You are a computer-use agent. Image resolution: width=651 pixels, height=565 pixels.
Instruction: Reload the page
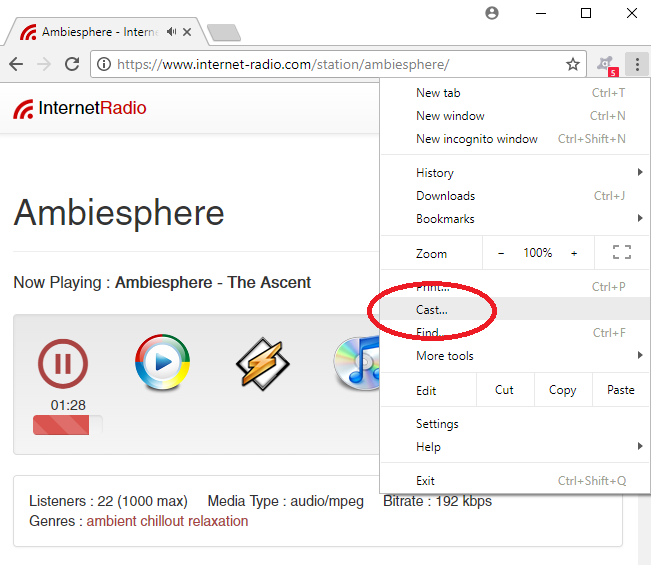[72, 64]
